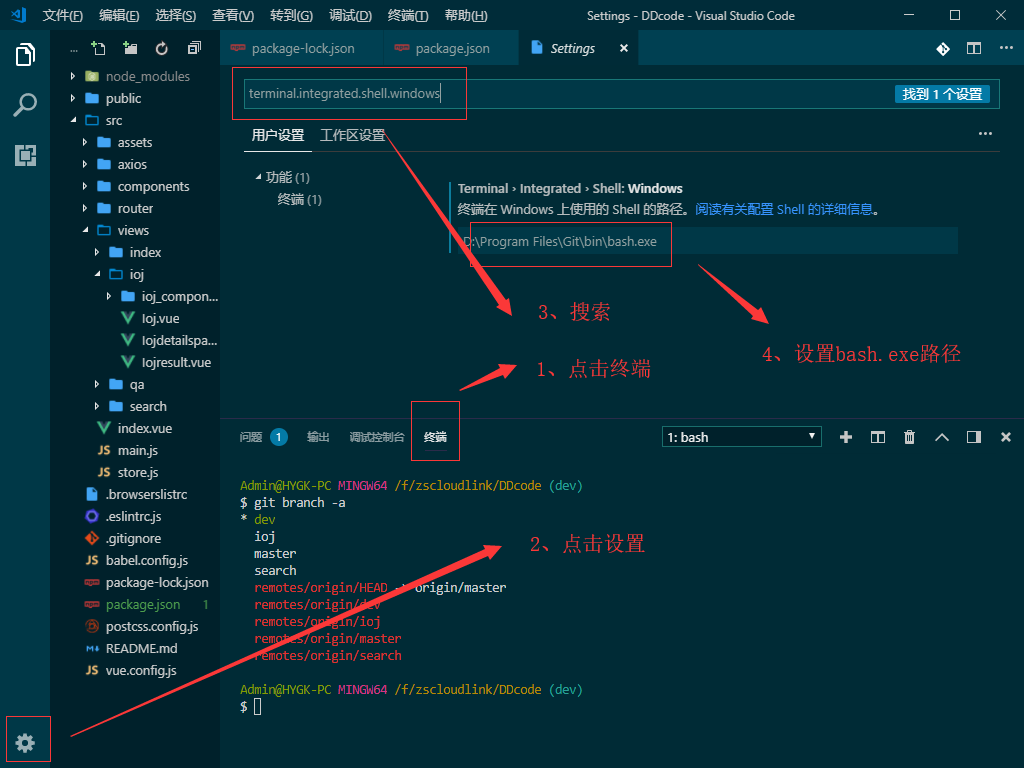
Task: Switch to 工作区设置 settings tab
Action: (353, 135)
